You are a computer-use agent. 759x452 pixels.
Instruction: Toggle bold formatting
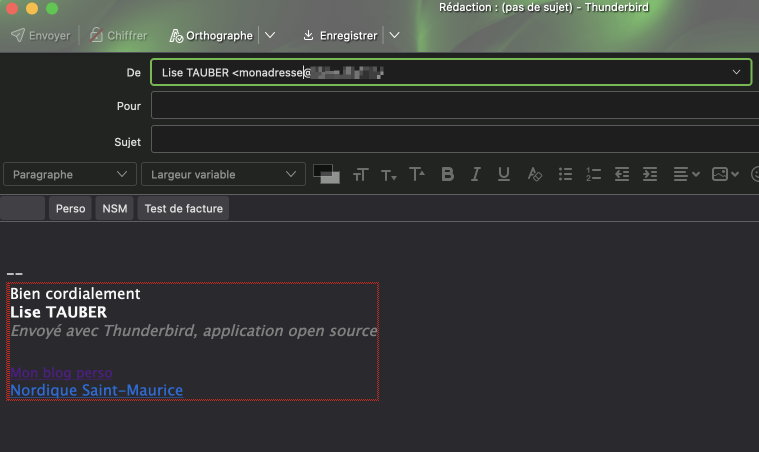[447, 174]
